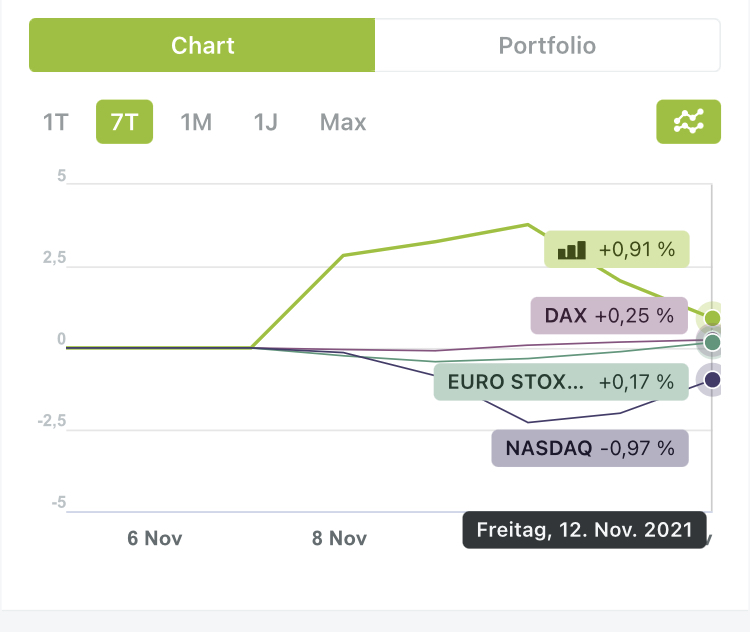Open the Portfolio tab
The width and height of the screenshot is (750, 632).
pyautogui.click(x=547, y=45)
